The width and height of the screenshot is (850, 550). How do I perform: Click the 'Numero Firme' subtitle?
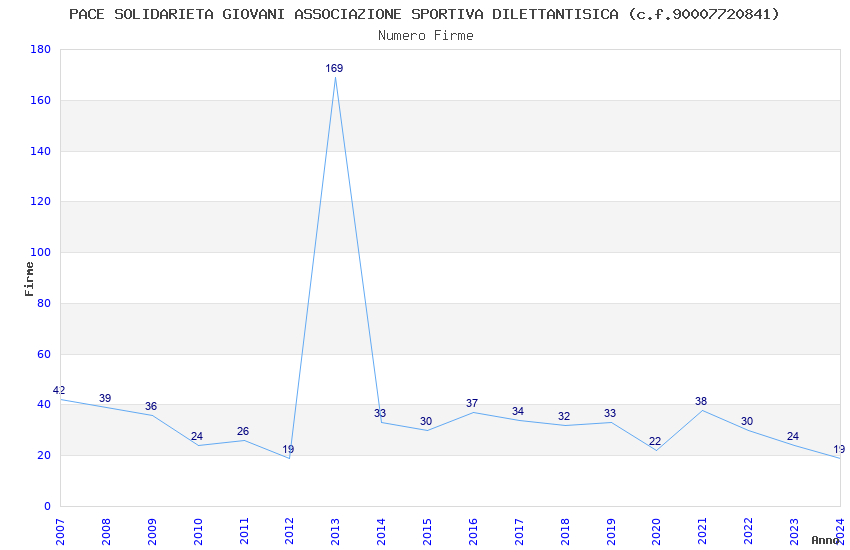coord(426,36)
